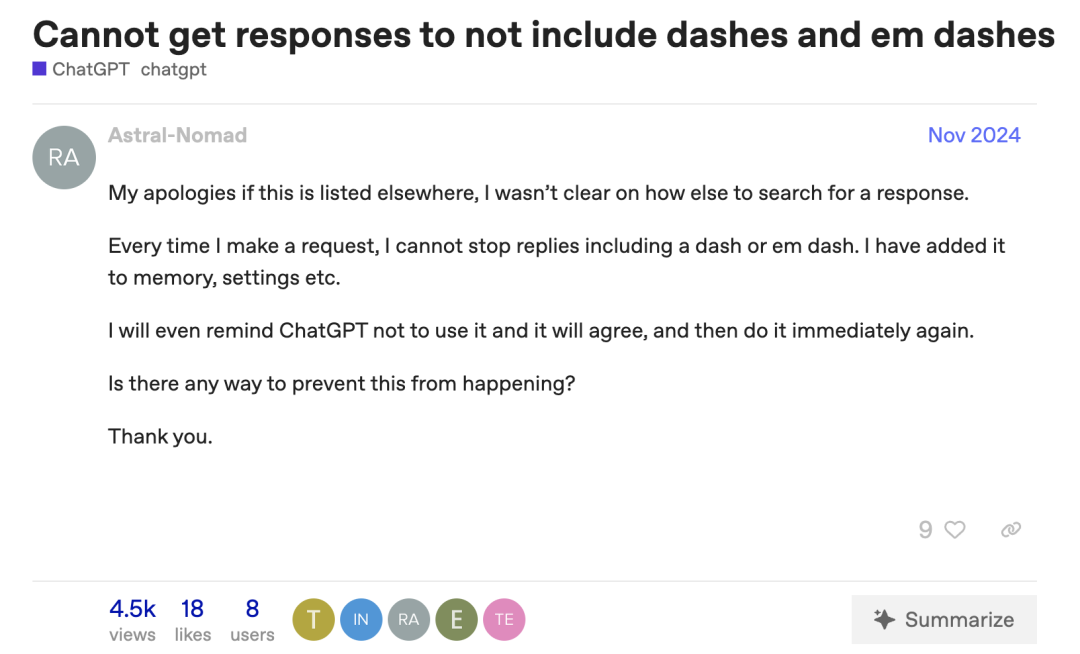Click the sparkle icon on Summarize
The image size is (1080, 654).
(884, 620)
